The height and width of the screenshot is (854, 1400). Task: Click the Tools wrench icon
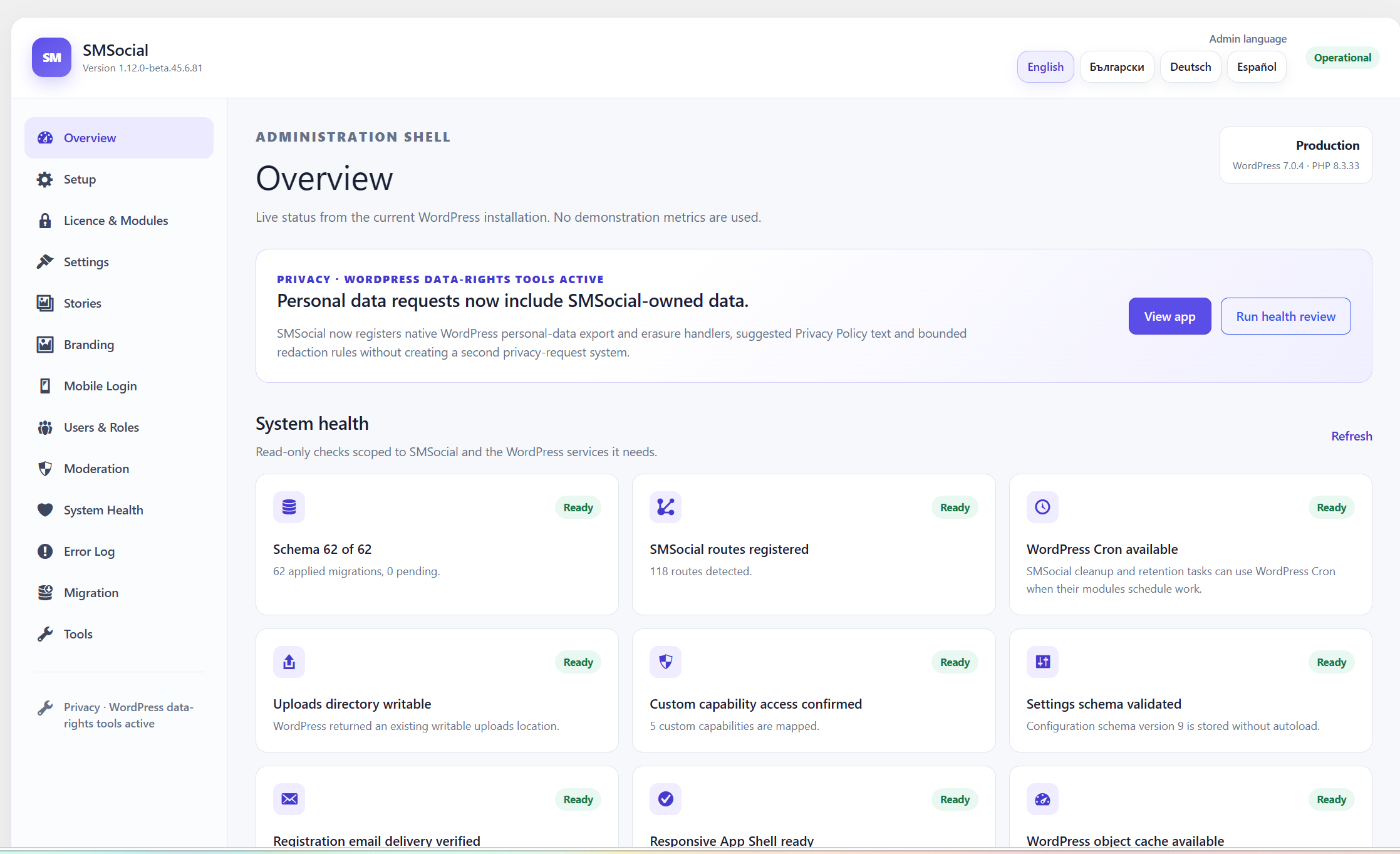pos(45,634)
